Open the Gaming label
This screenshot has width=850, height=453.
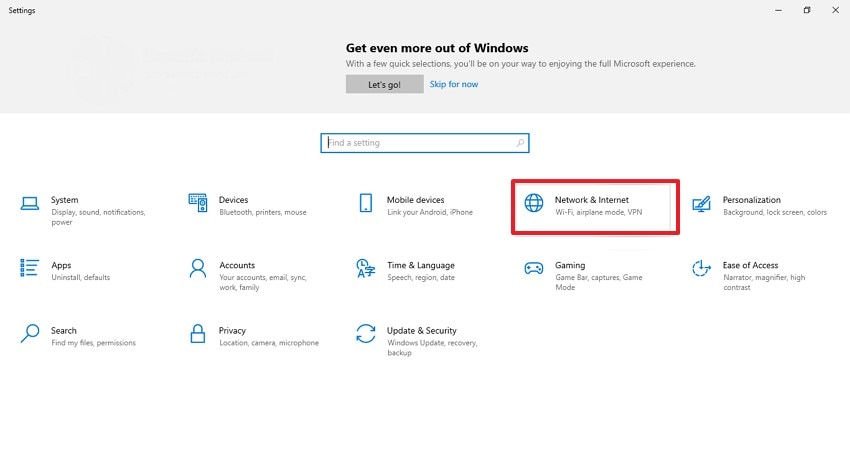coord(570,266)
